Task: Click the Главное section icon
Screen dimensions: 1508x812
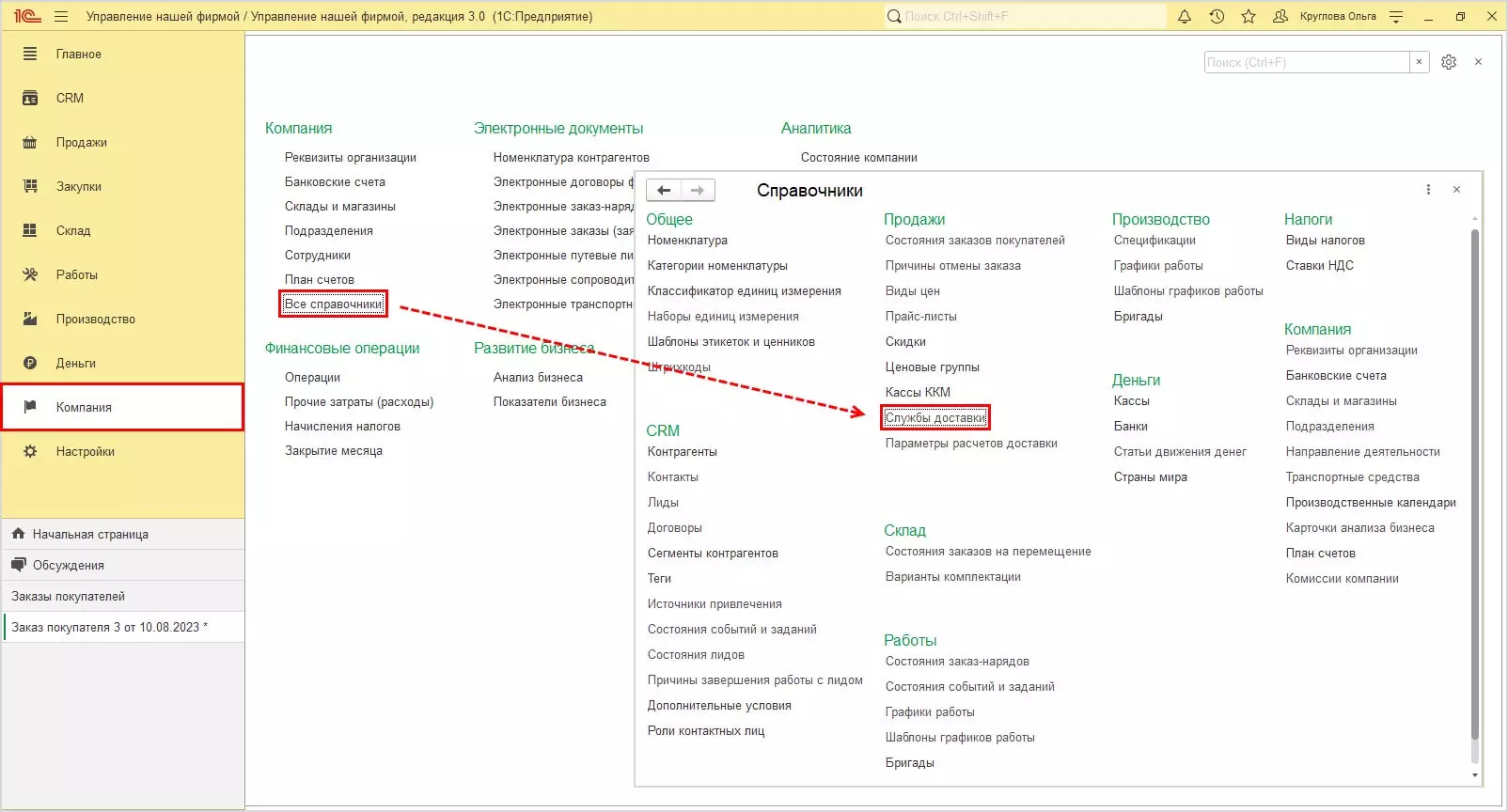Action: click(30, 54)
